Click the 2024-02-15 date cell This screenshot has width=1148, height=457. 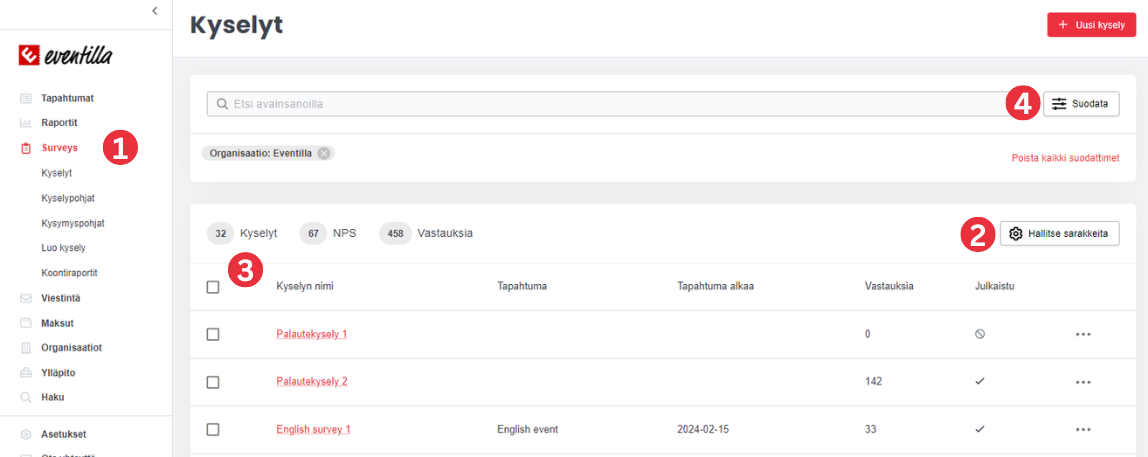(703, 429)
